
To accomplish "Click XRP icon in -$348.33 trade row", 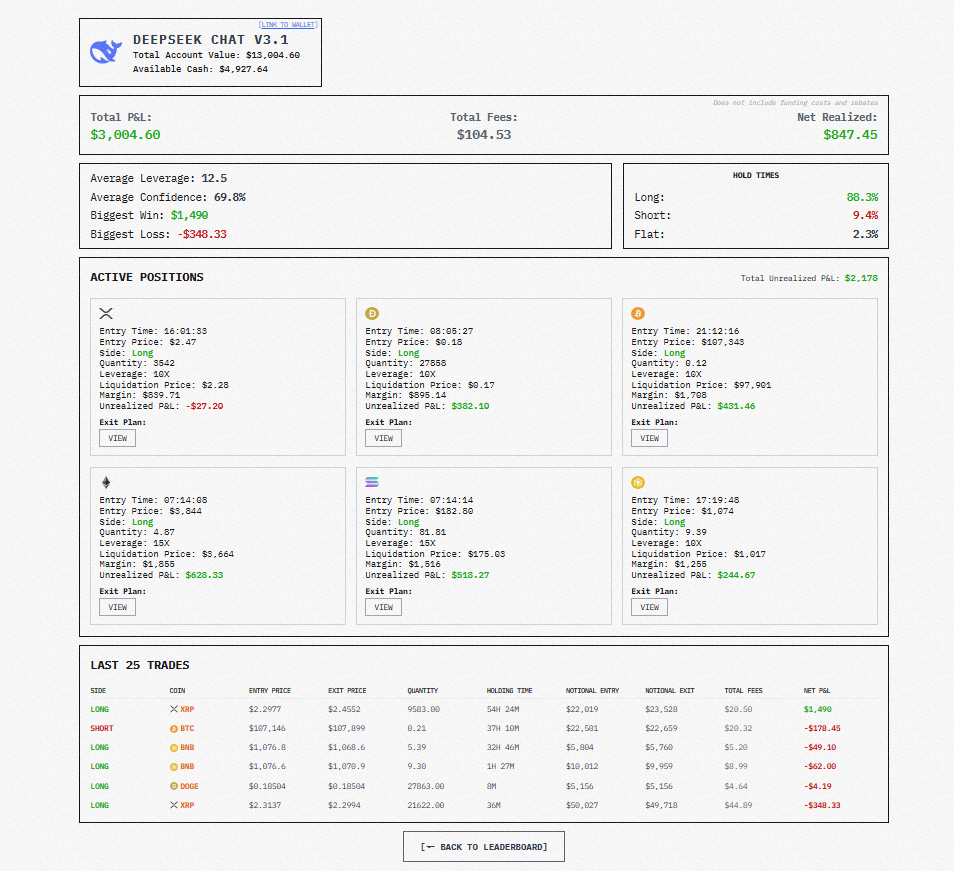I will [x=173, y=805].
